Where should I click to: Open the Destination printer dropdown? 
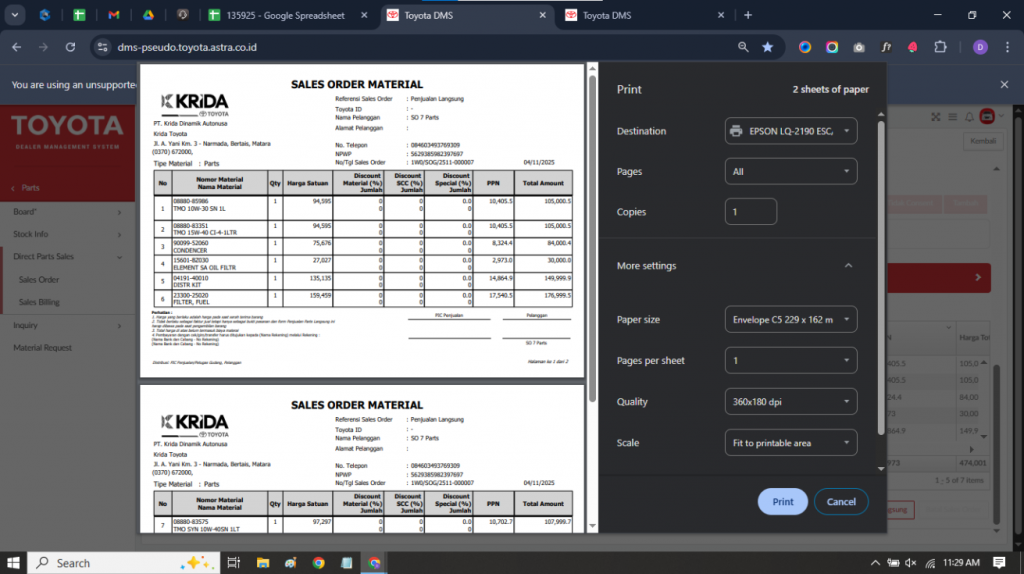(x=790, y=131)
